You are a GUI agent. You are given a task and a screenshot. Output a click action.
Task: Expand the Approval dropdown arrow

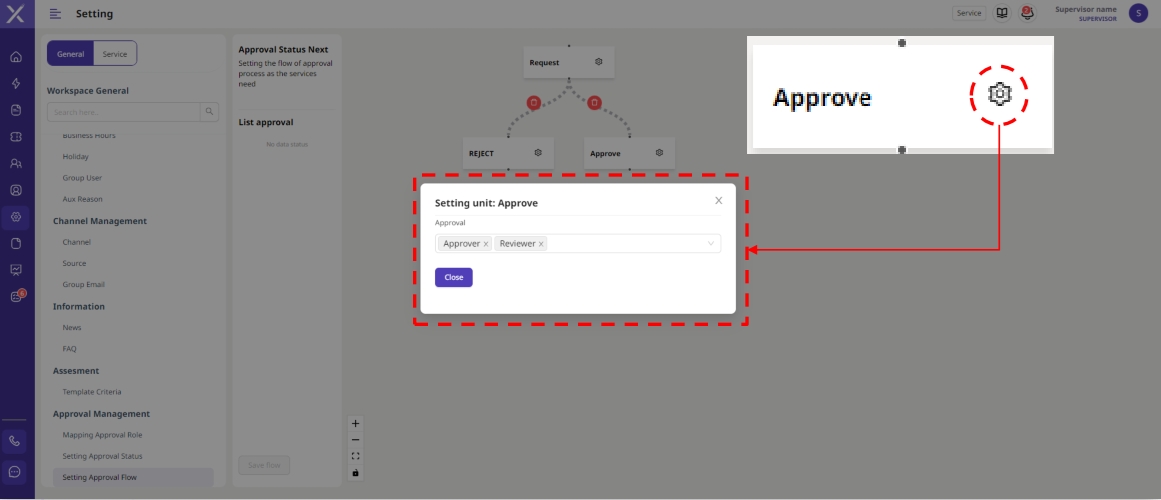coord(711,244)
